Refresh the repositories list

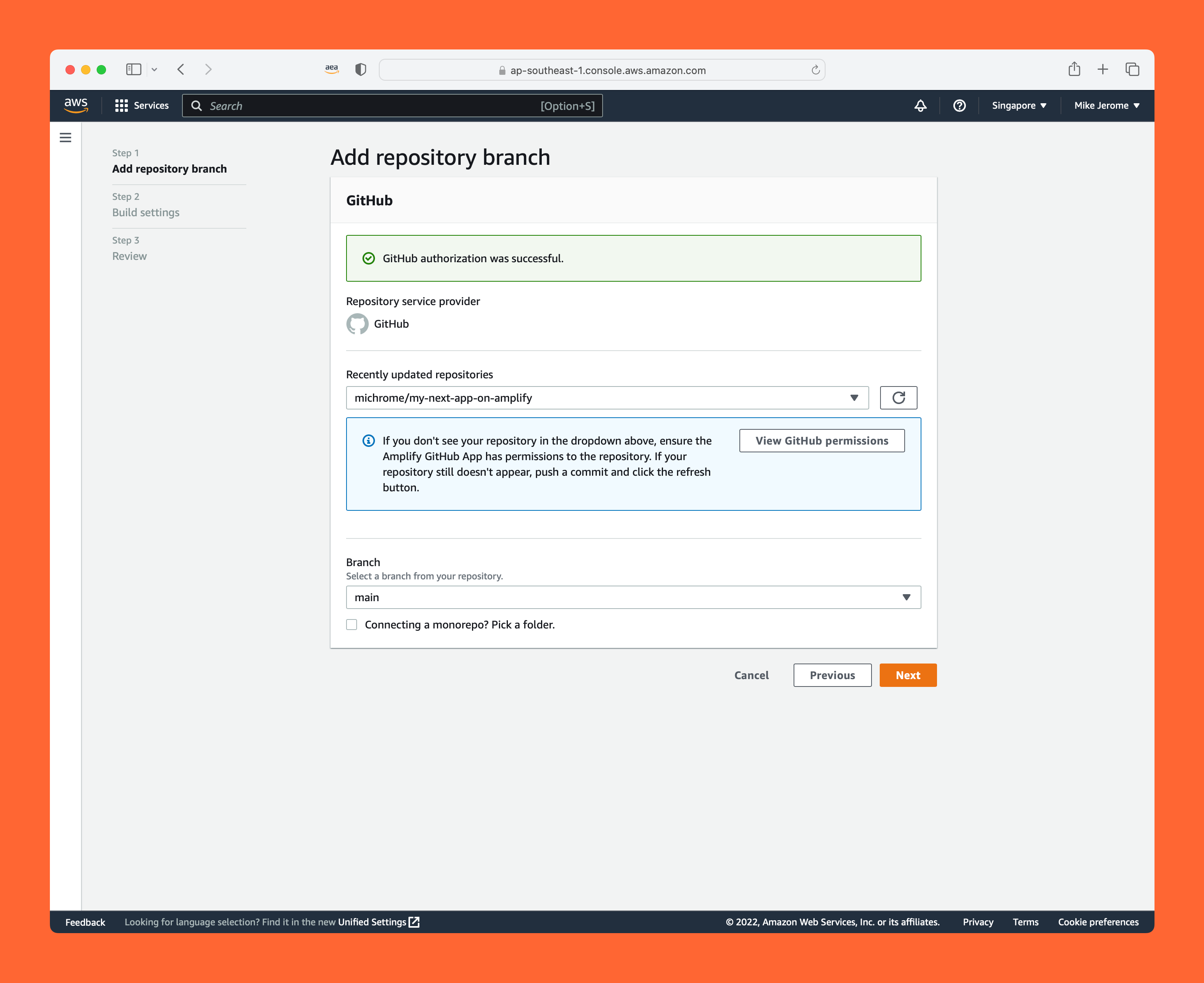point(898,397)
